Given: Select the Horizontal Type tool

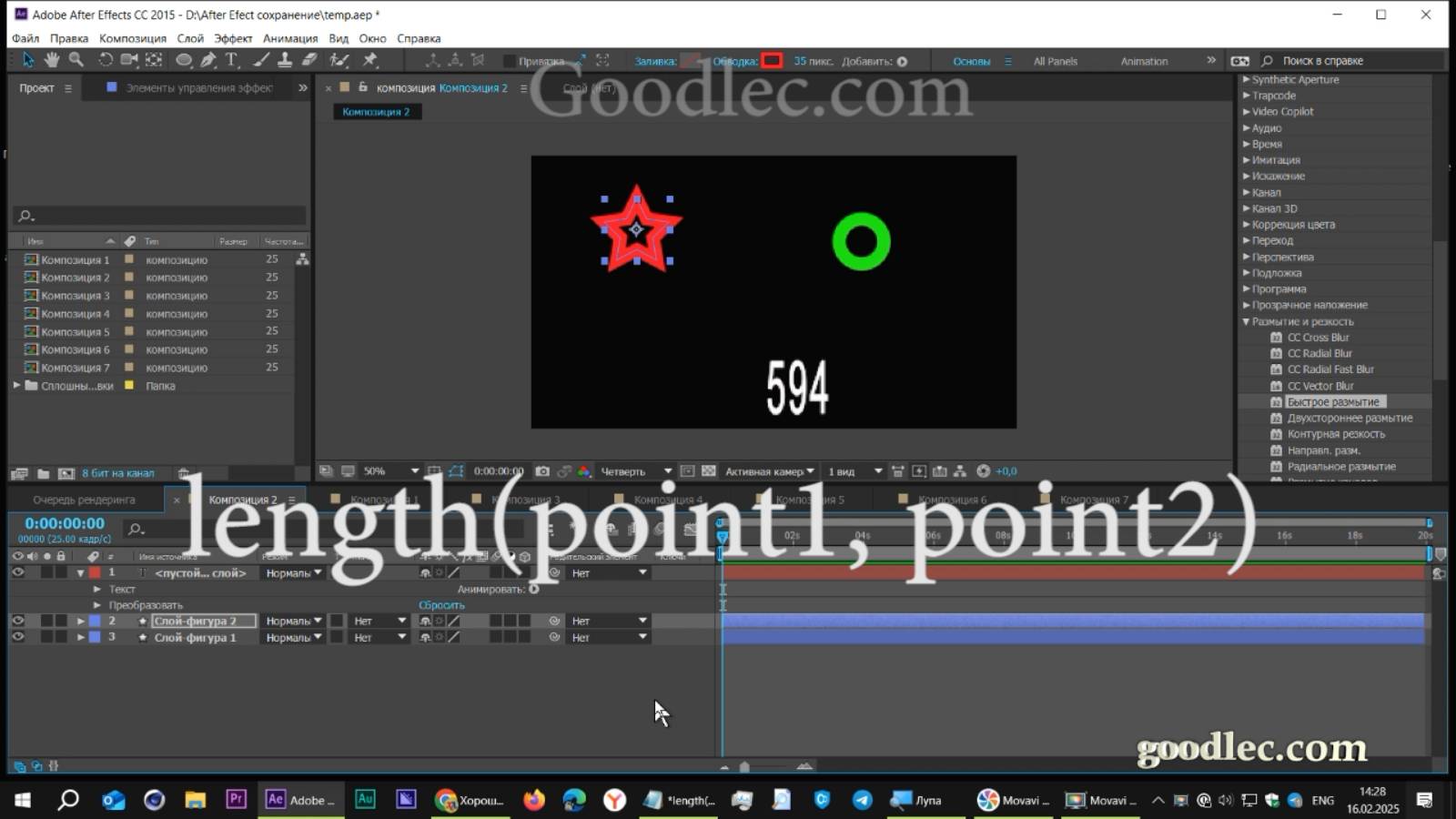Looking at the screenshot, I should click(x=231, y=60).
